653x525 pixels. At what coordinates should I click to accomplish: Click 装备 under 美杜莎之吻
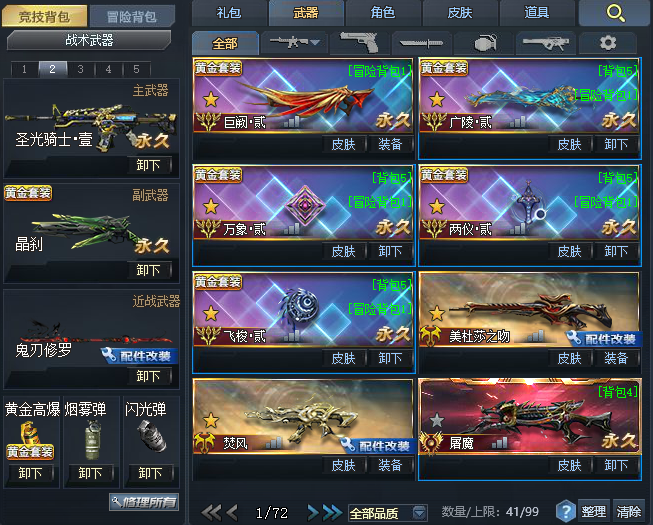click(x=616, y=358)
